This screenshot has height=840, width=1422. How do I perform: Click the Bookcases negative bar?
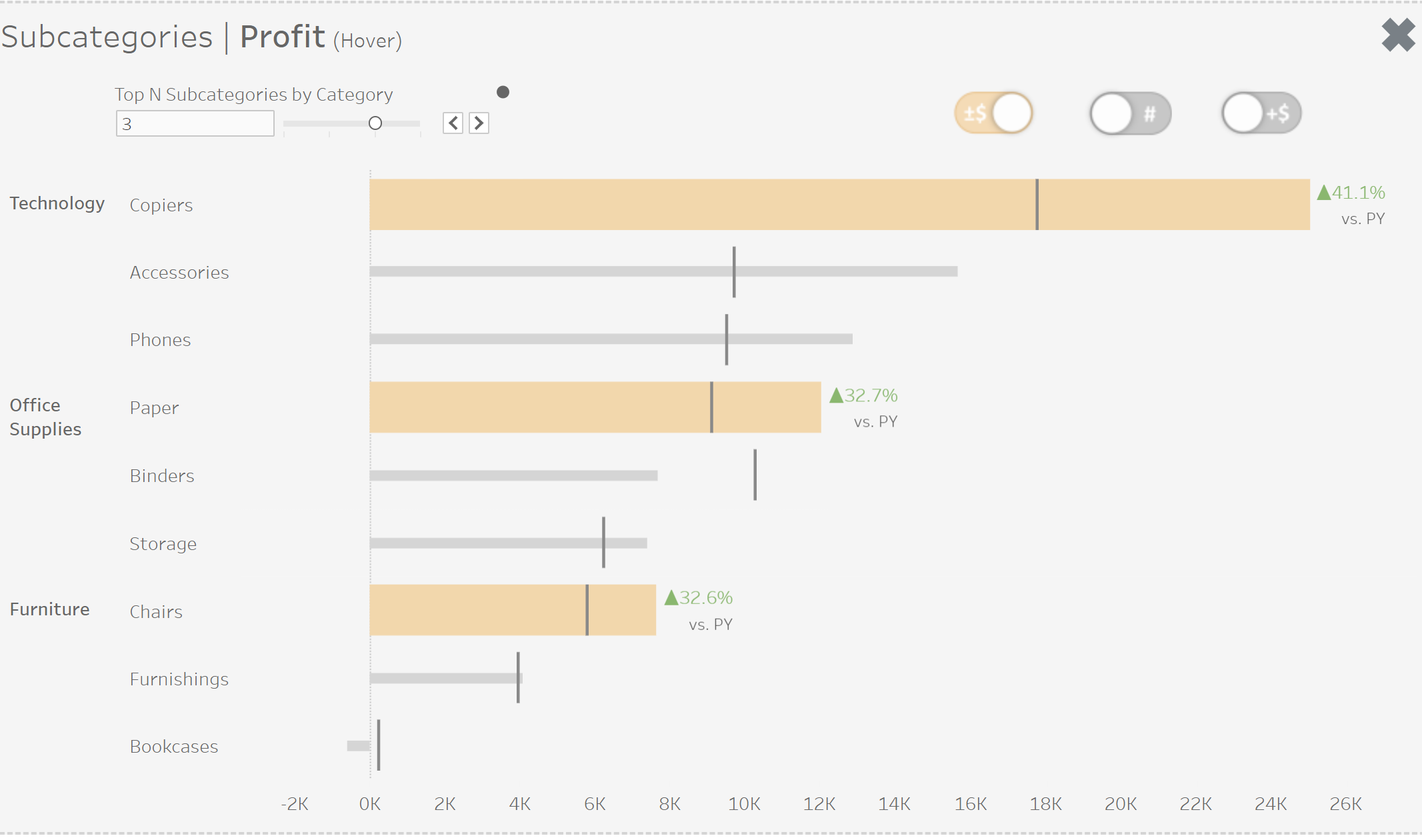click(x=358, y=745)
